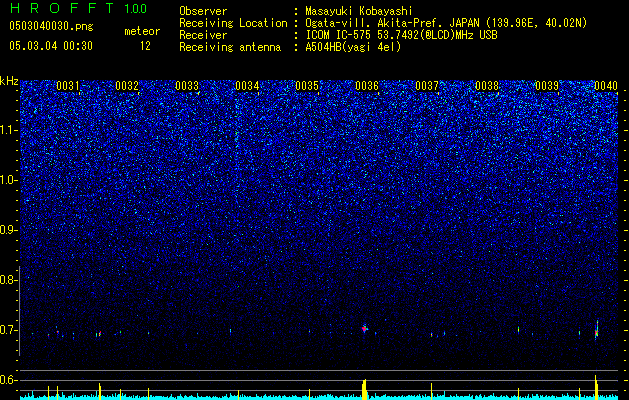Click time marker 0033
The image size is (629, 400).
point(187,86)
